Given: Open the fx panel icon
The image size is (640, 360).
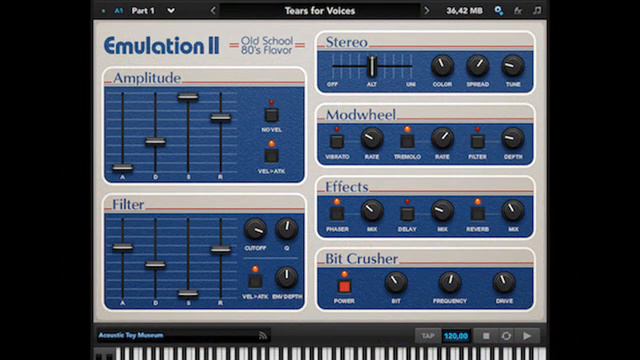Looking at the screenshot, I should (518, 11).
